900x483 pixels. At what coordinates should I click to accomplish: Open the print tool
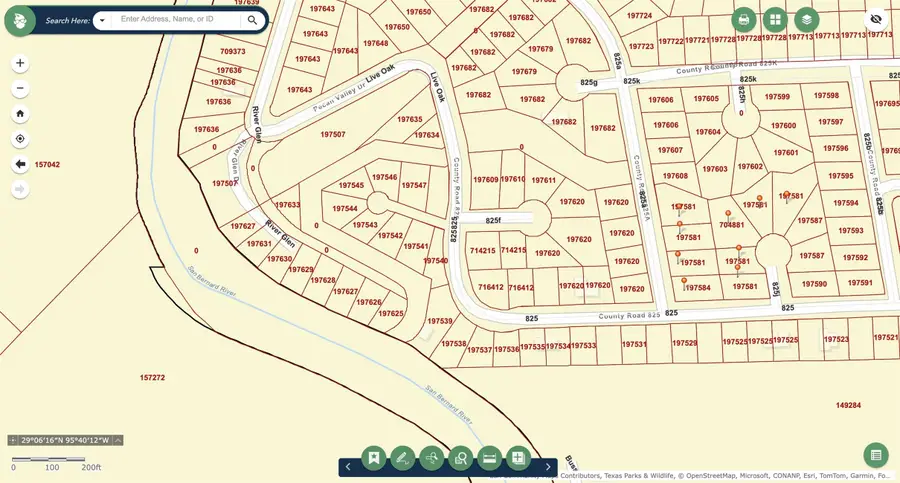tap(743, 20)
